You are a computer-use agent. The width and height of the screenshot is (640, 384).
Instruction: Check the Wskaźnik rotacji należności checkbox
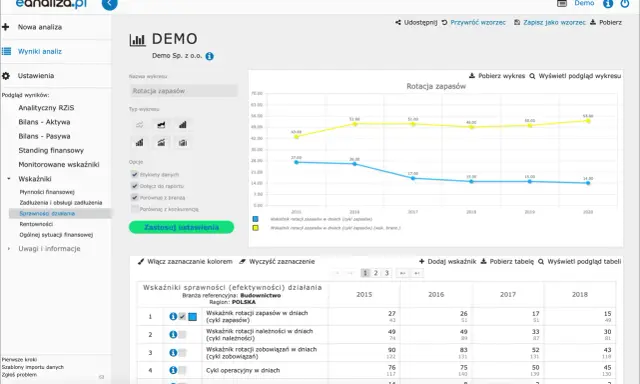point(182,335)
